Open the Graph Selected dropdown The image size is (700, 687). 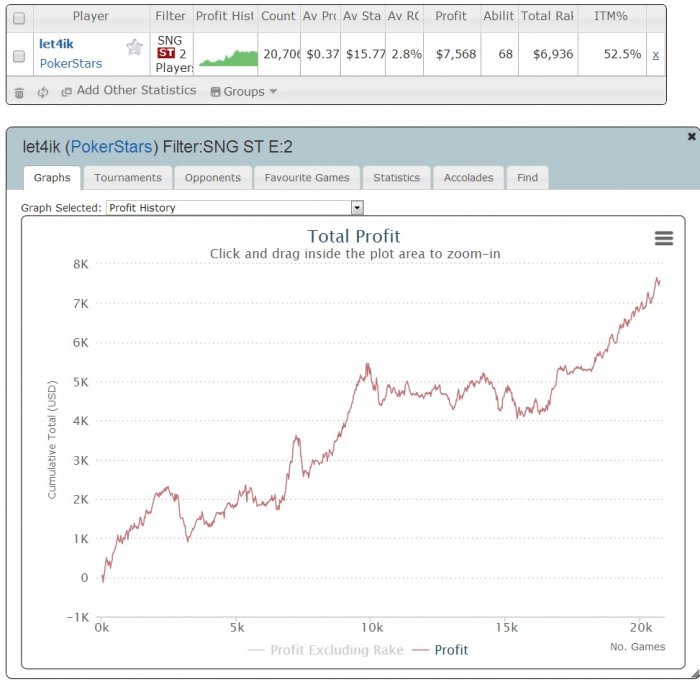tap(357, 208)
